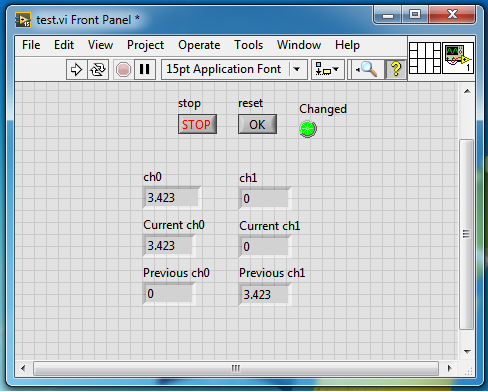Click the vertical scrollbar thumb

[x=467, y=234]
